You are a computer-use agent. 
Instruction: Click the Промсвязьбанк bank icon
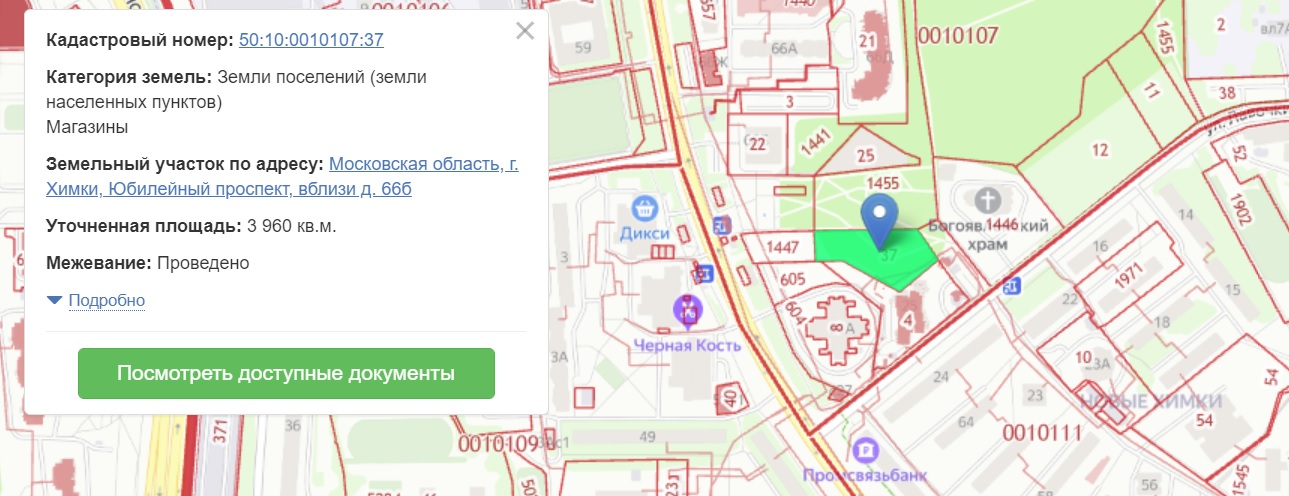pos(865,449)
